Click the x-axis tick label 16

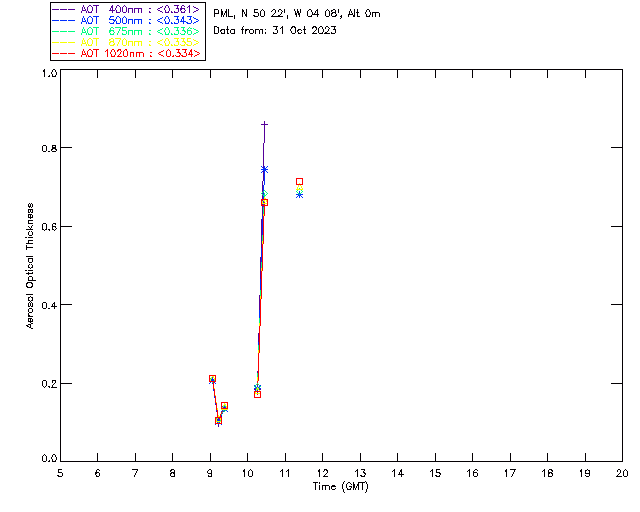pos(472,473)
